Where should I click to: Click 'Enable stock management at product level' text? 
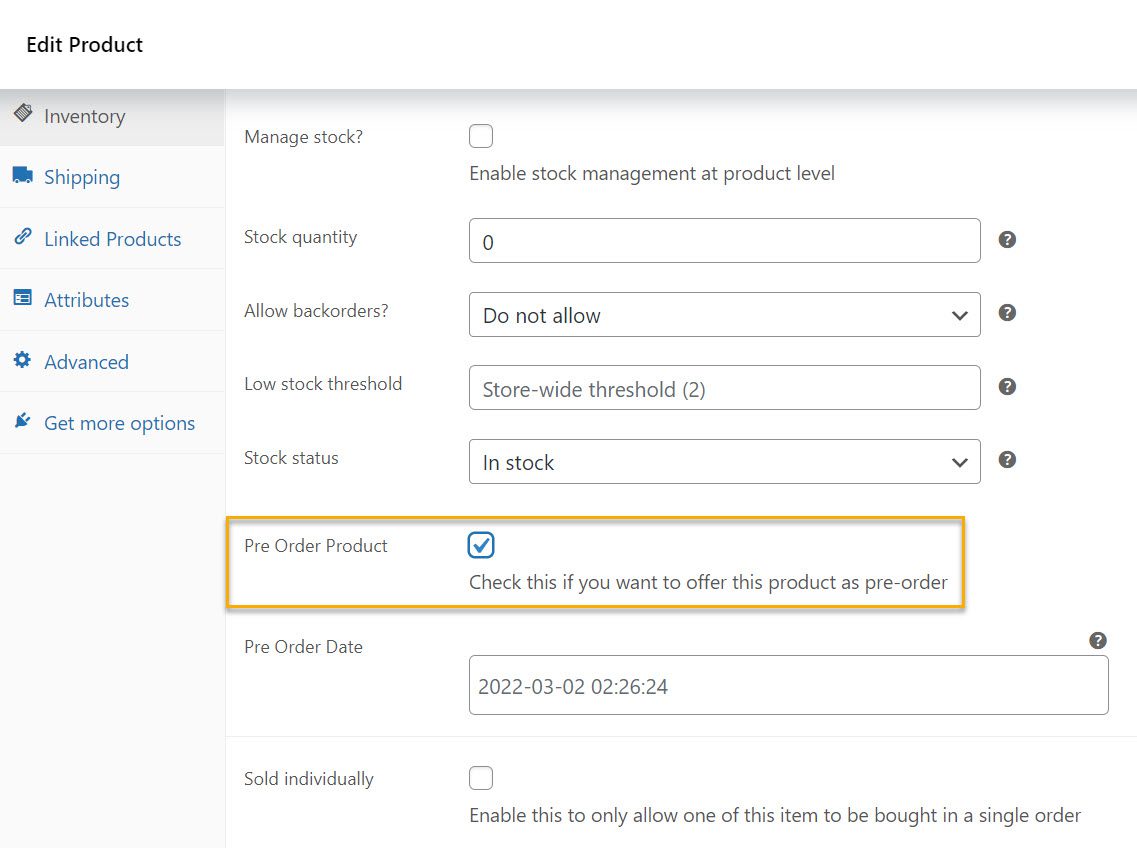(x=652, y=173)
